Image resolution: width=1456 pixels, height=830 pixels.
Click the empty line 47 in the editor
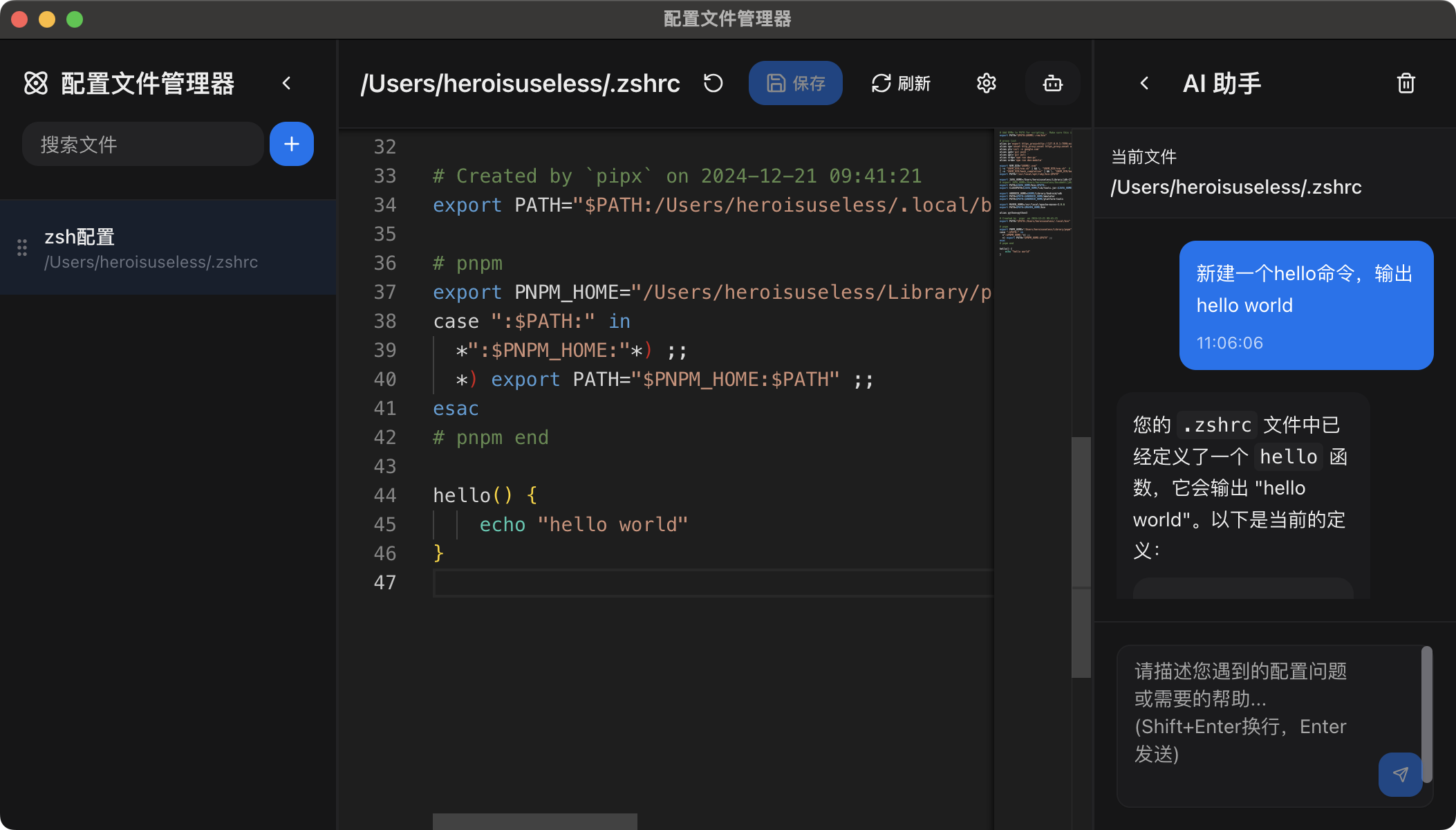(x=712, y=582)
